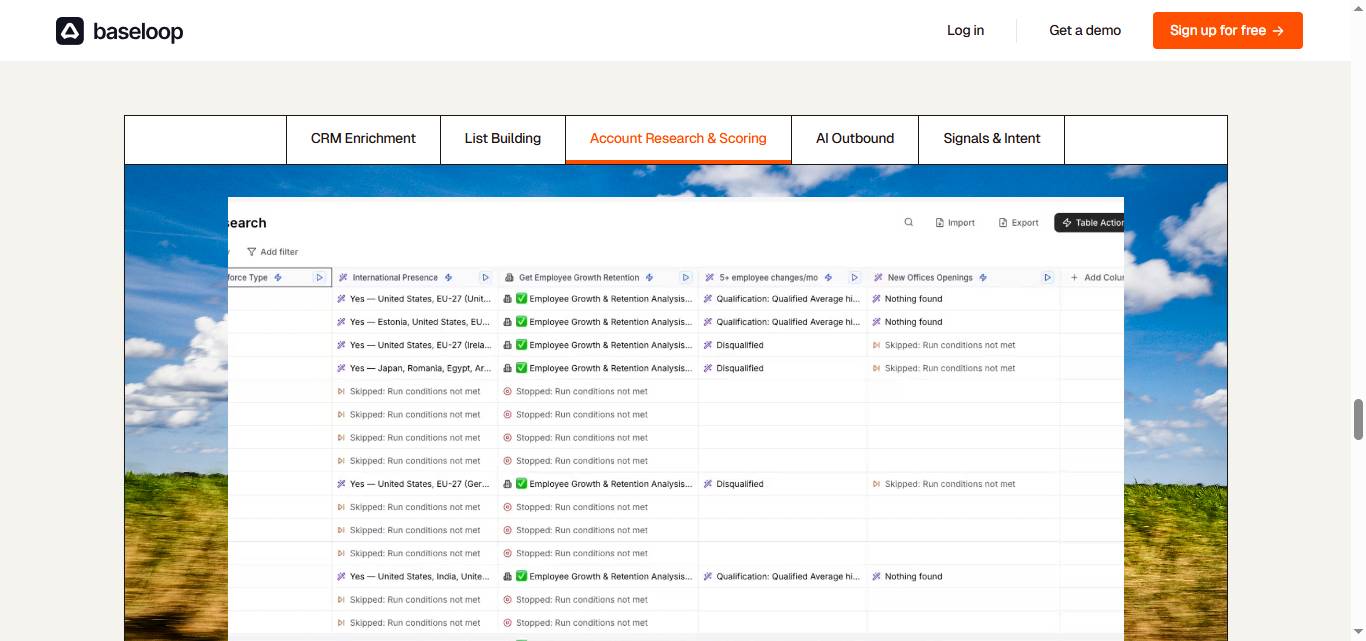Run the International Presence column

click(486, 277)
